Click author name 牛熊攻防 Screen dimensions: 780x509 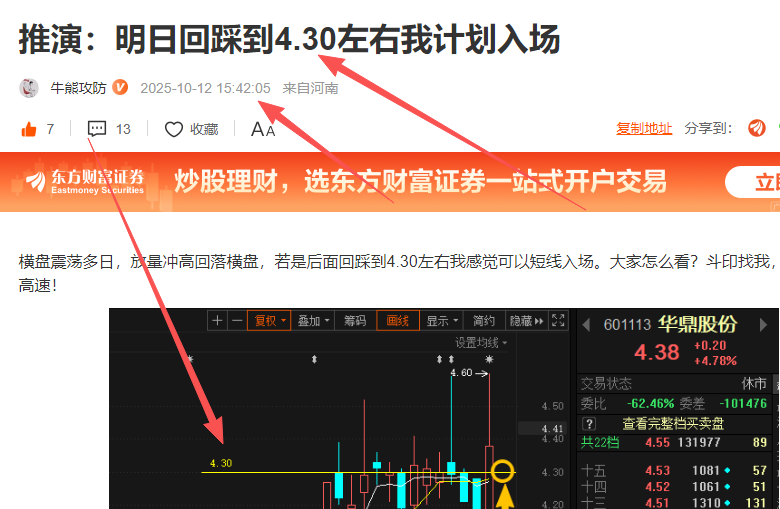pos(79,88)
